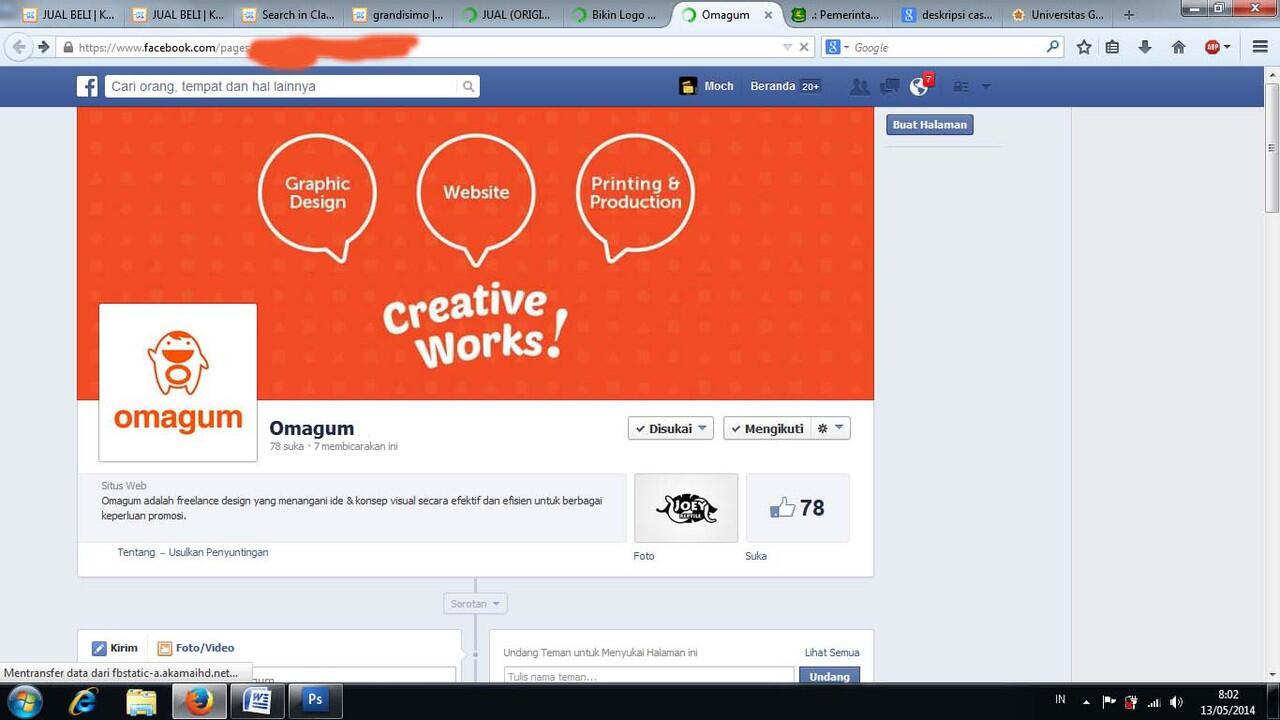This screenshot has height=720, width=1280.
Task: Click the Undang button
Action: (x=829, y=676)
